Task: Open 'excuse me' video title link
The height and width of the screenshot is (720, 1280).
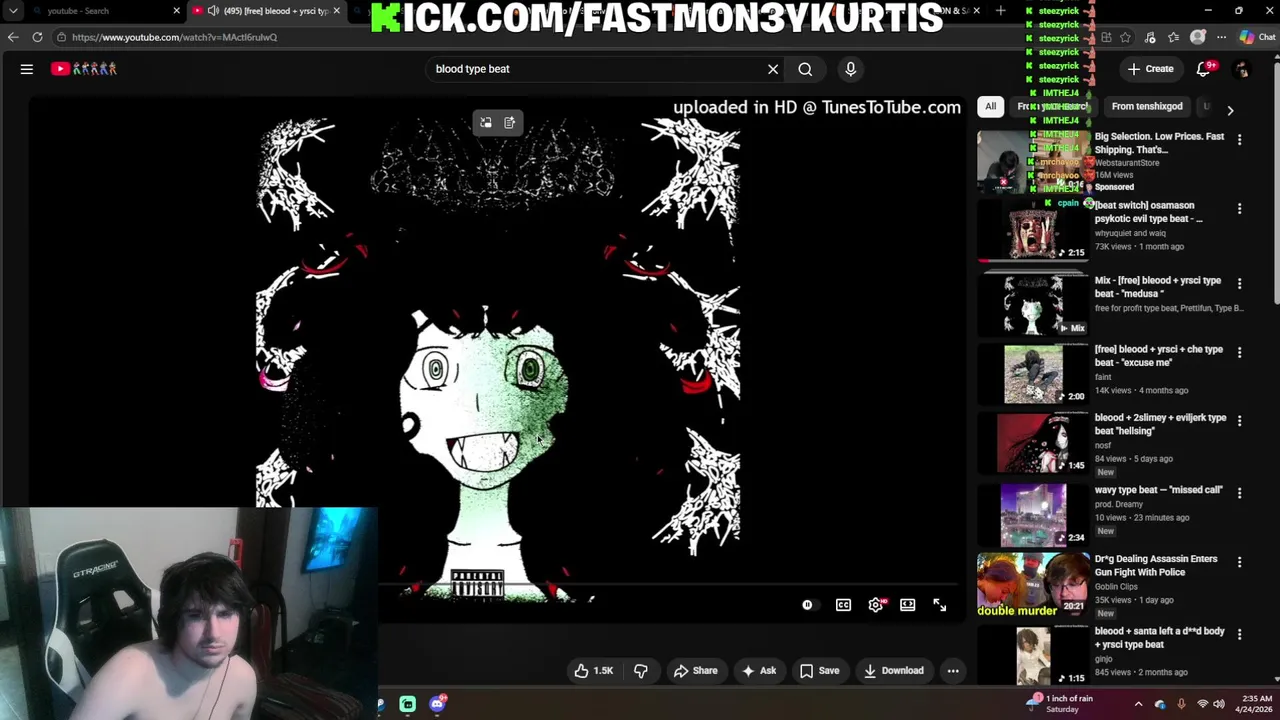Action: pos(1158,356)
